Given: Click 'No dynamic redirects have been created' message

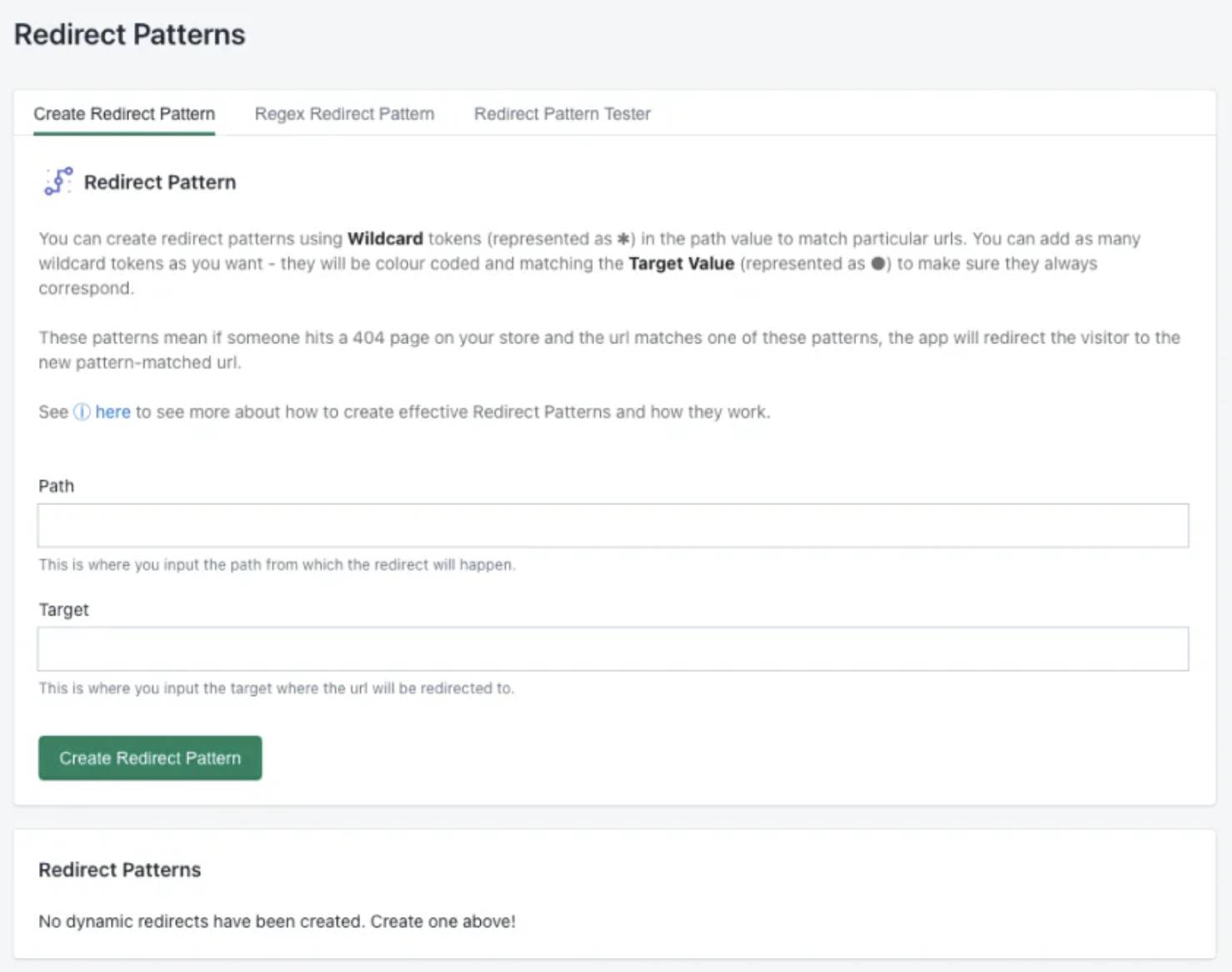Looking at the screenshot, I should [277, 921].
